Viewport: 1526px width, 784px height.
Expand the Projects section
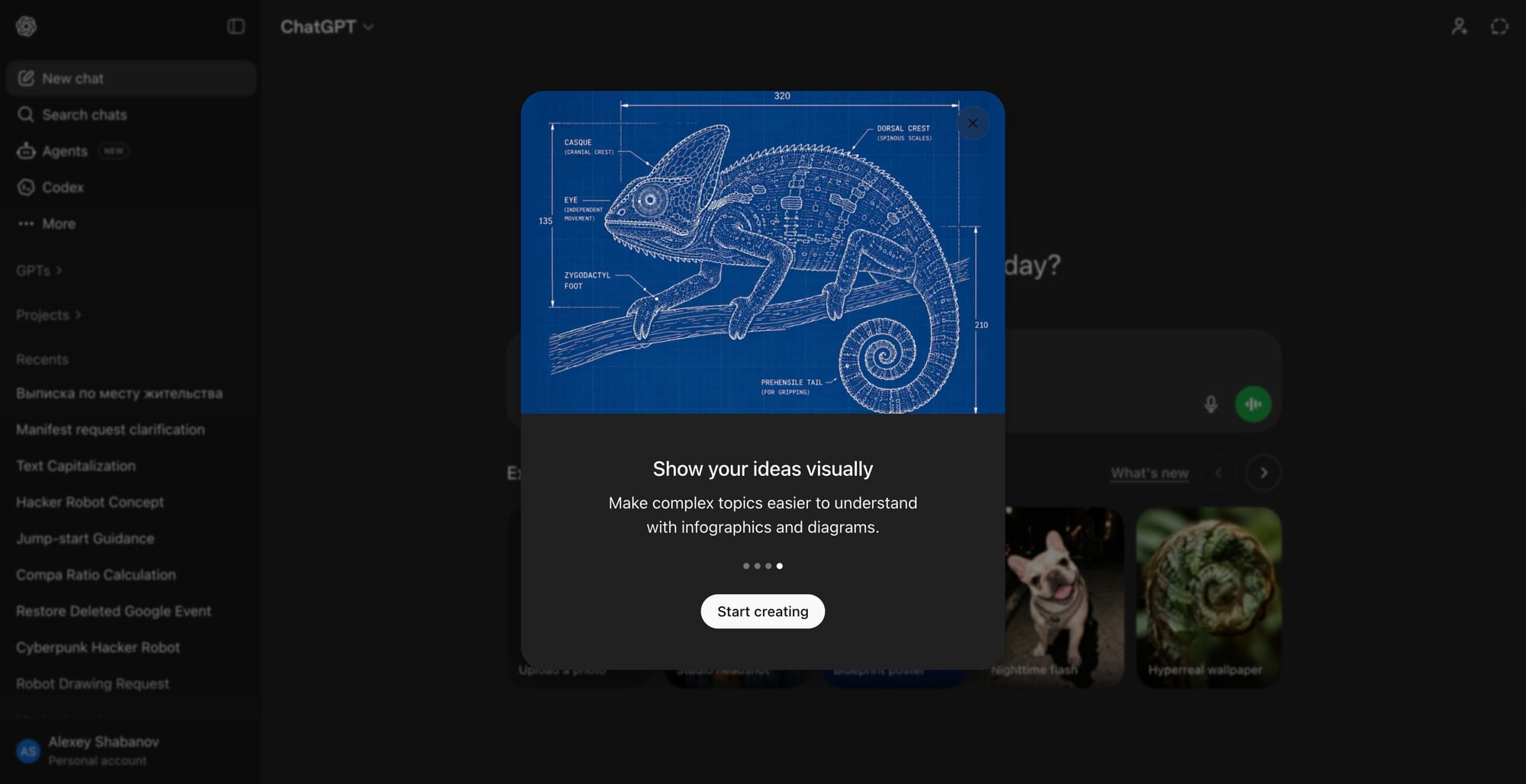click(x=49, y=315)
